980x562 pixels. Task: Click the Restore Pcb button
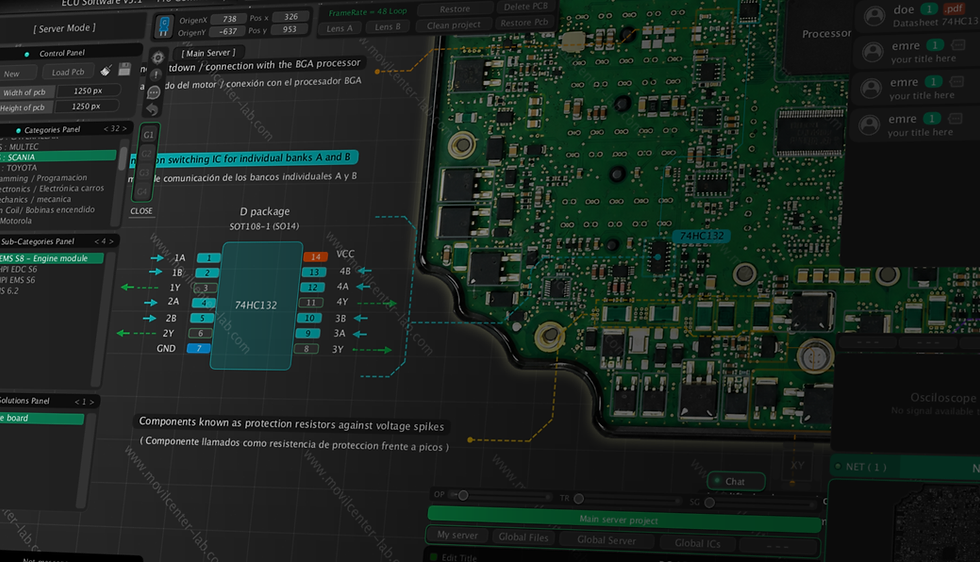524,23
